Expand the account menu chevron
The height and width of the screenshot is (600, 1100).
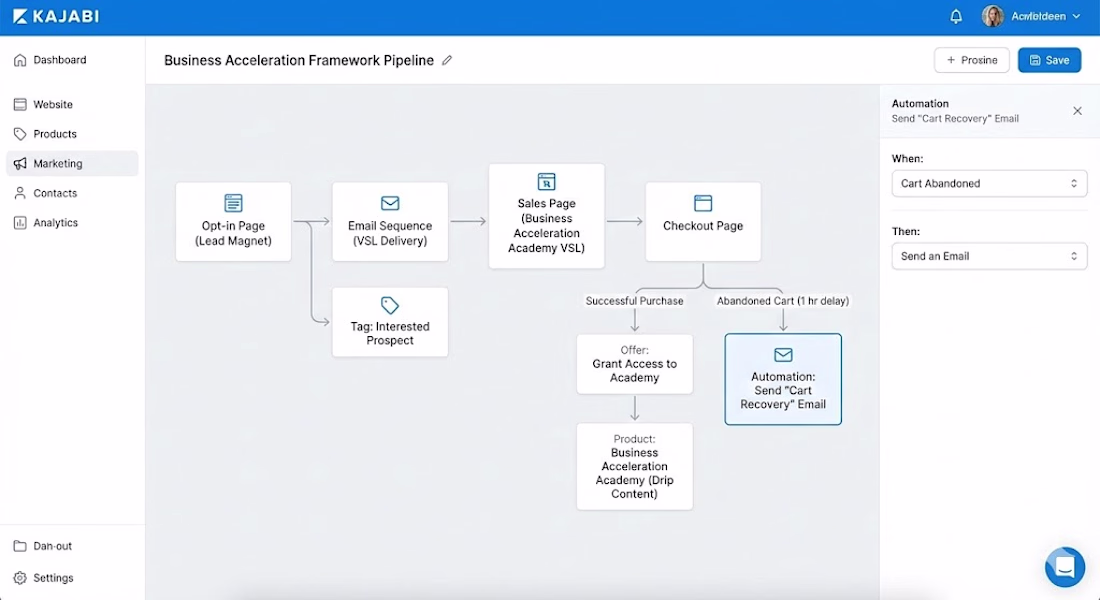point(1076,16)
